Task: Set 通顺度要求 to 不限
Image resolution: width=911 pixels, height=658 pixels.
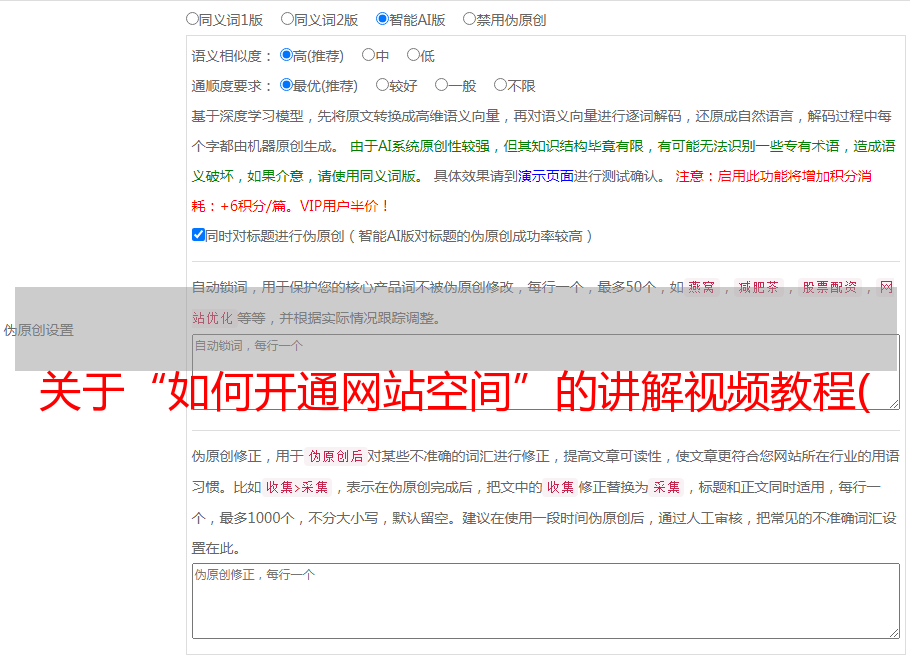Action: click(x=500, y=85)
